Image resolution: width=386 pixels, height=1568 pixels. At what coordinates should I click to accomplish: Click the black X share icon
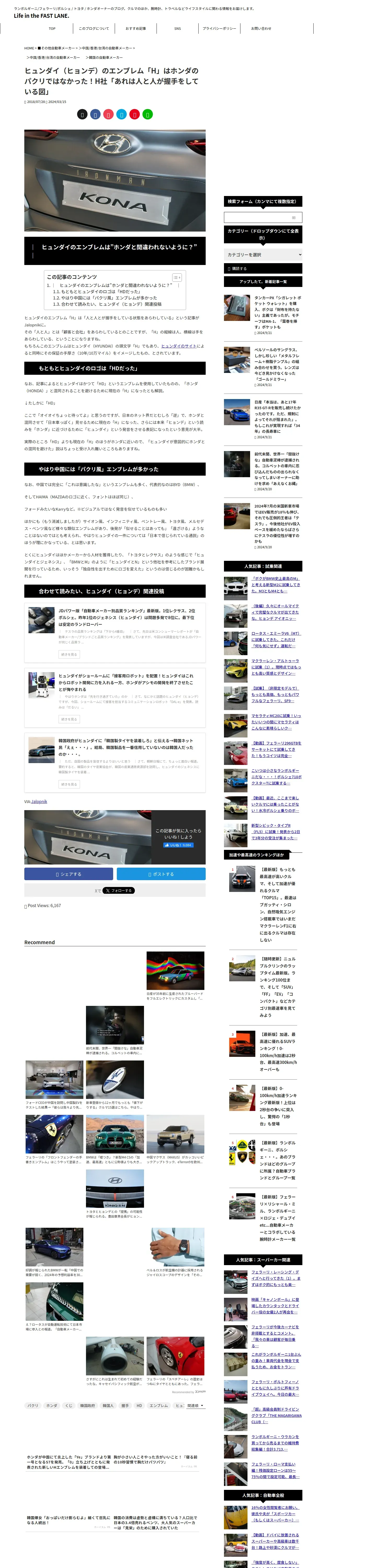(x=82, y=114)
